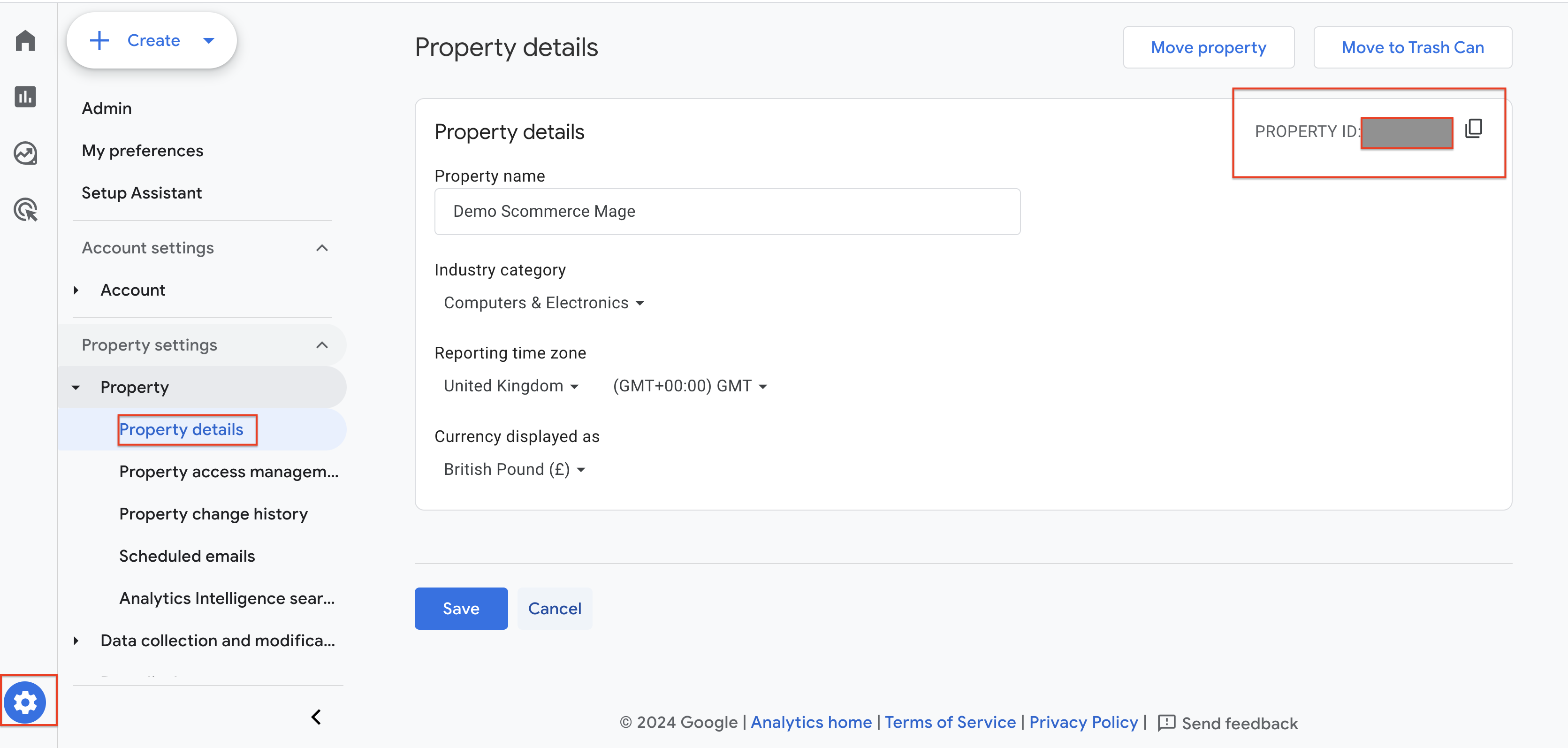Viewport: 1568px width, 748px height.
Task: Select Scheduled emails menu item
Action: coord(187,556)
